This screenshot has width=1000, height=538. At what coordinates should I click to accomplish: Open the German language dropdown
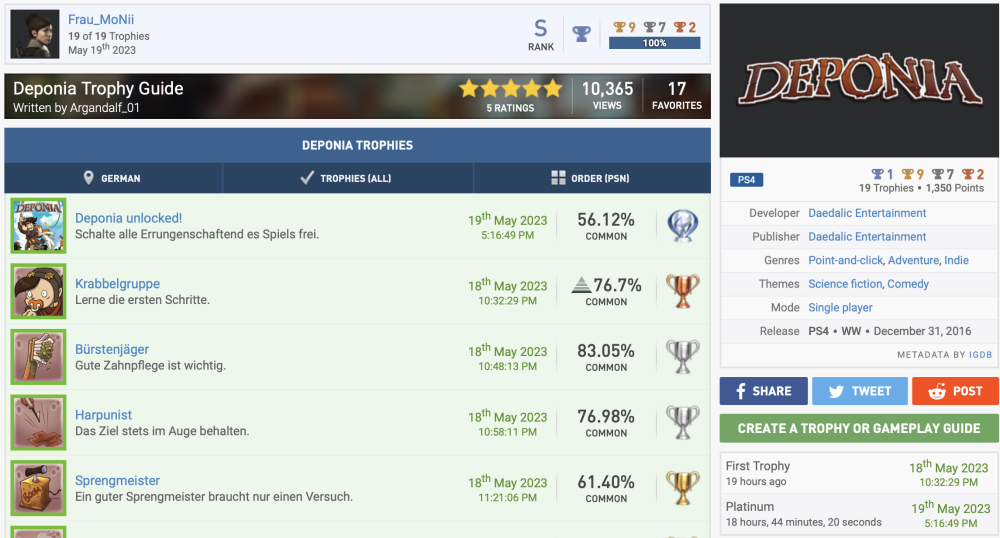click(x=113, y=178)
